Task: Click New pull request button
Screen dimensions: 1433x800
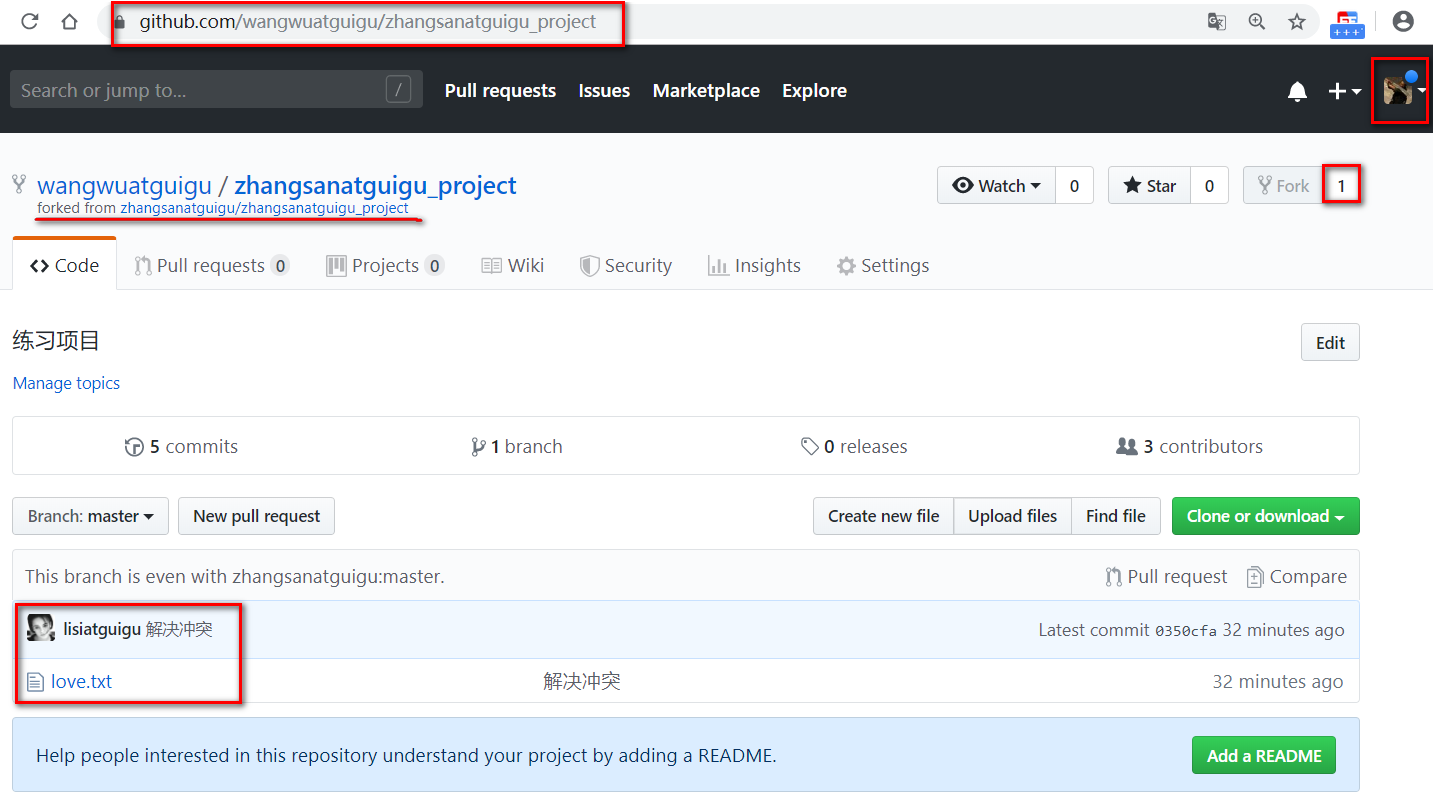Action: point(256,516)
